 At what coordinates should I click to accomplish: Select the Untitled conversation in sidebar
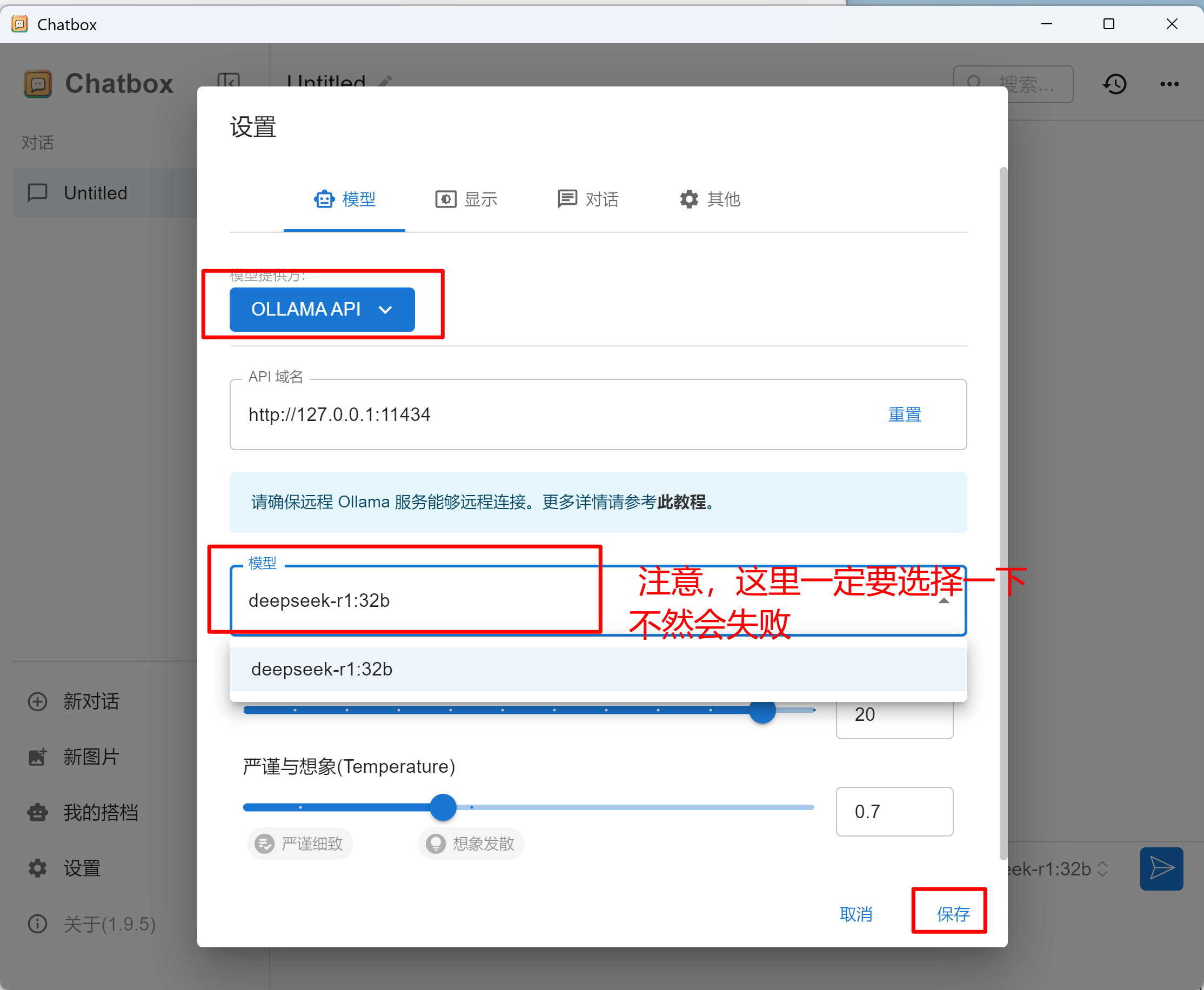click(x=105, y=193)
